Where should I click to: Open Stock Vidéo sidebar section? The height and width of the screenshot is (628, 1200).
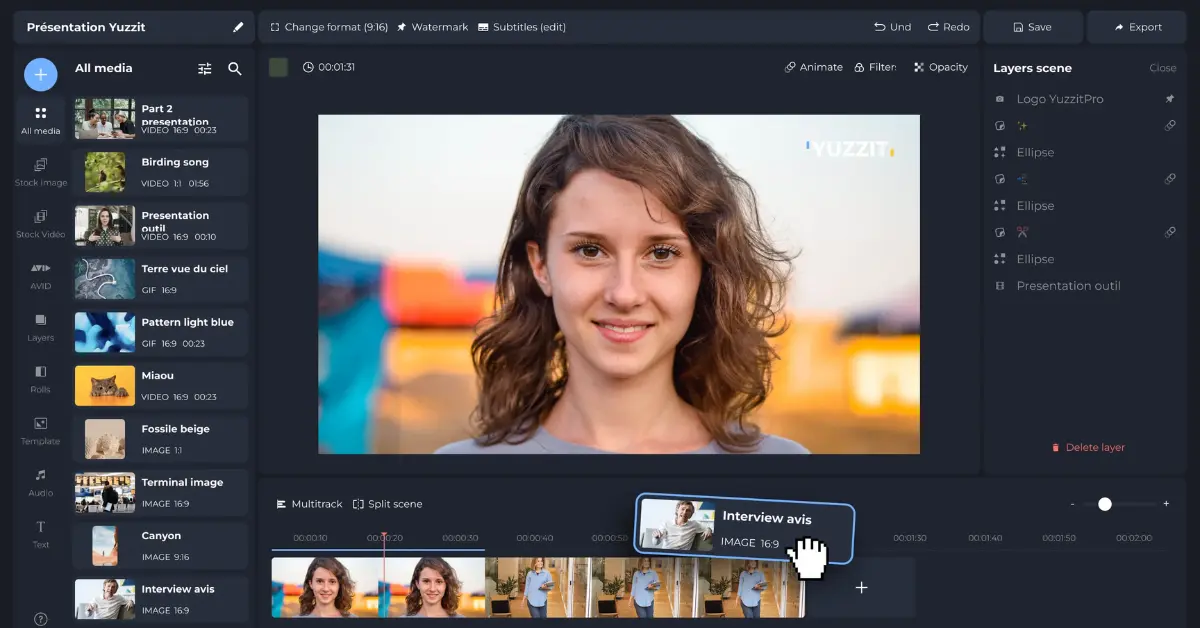point(41,224)
